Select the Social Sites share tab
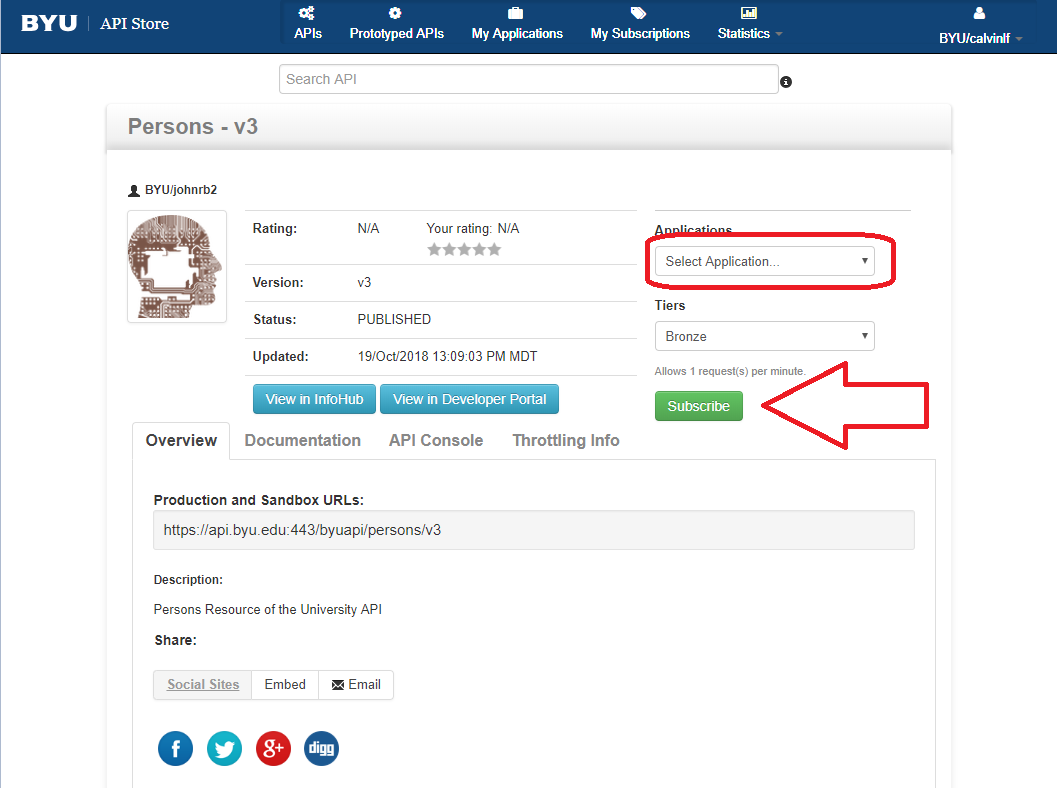Screen dimensions: 1057x788 [203, 685]
